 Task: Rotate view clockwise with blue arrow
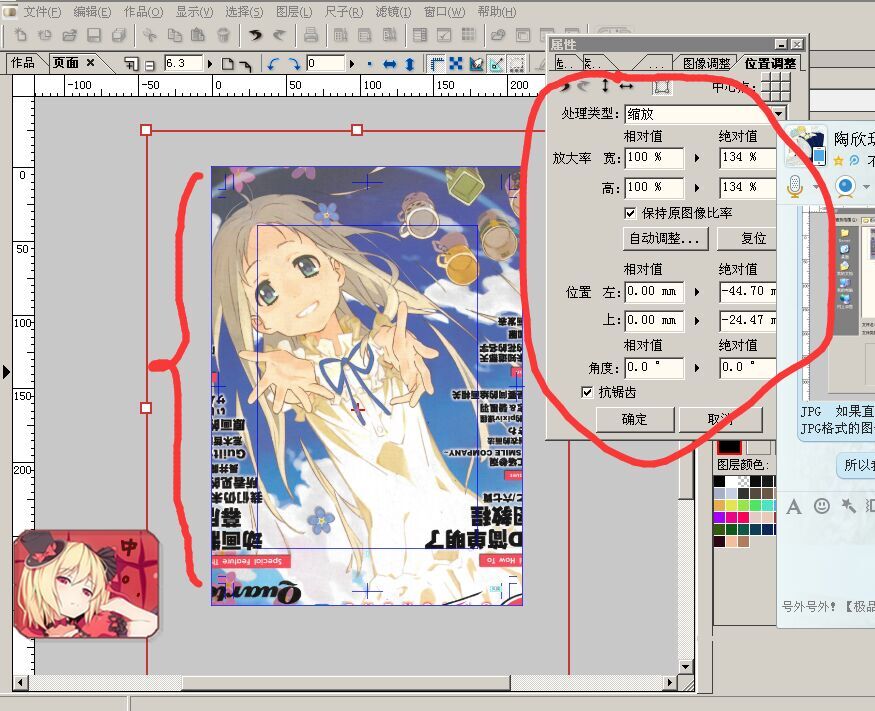[294, 64]
